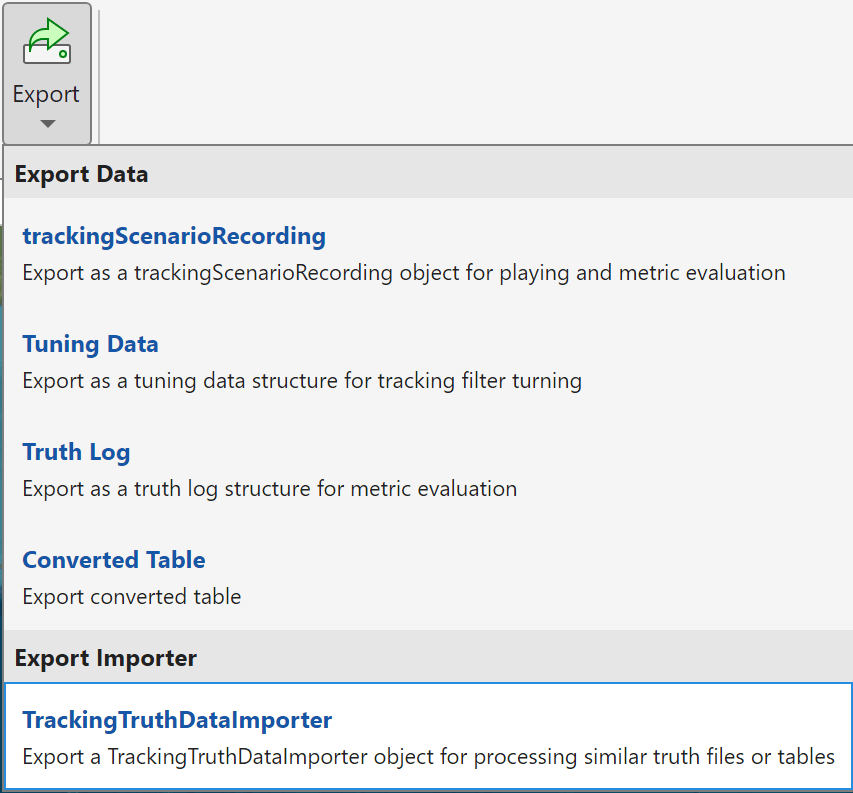Pick Converted Table from the export menu
The height and width of the screenshot is (793, 853).
point(114,560)
